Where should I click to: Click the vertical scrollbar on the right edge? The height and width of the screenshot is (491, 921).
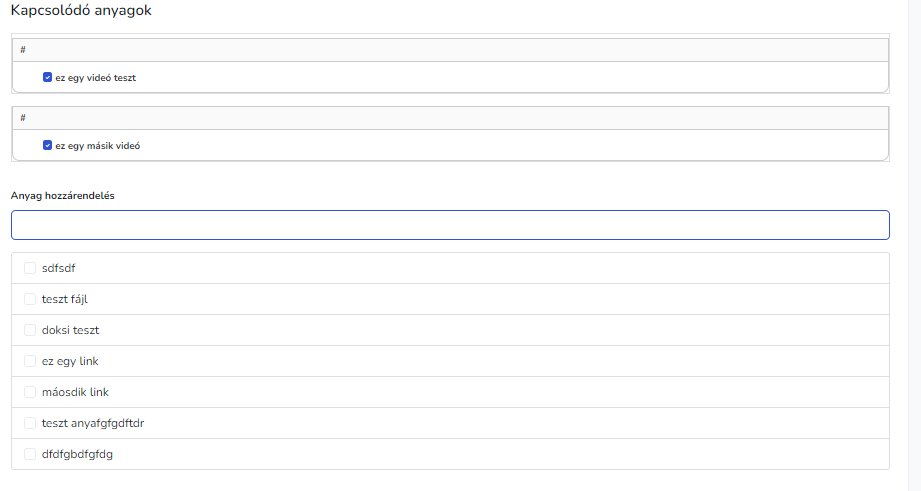[914, 245]
